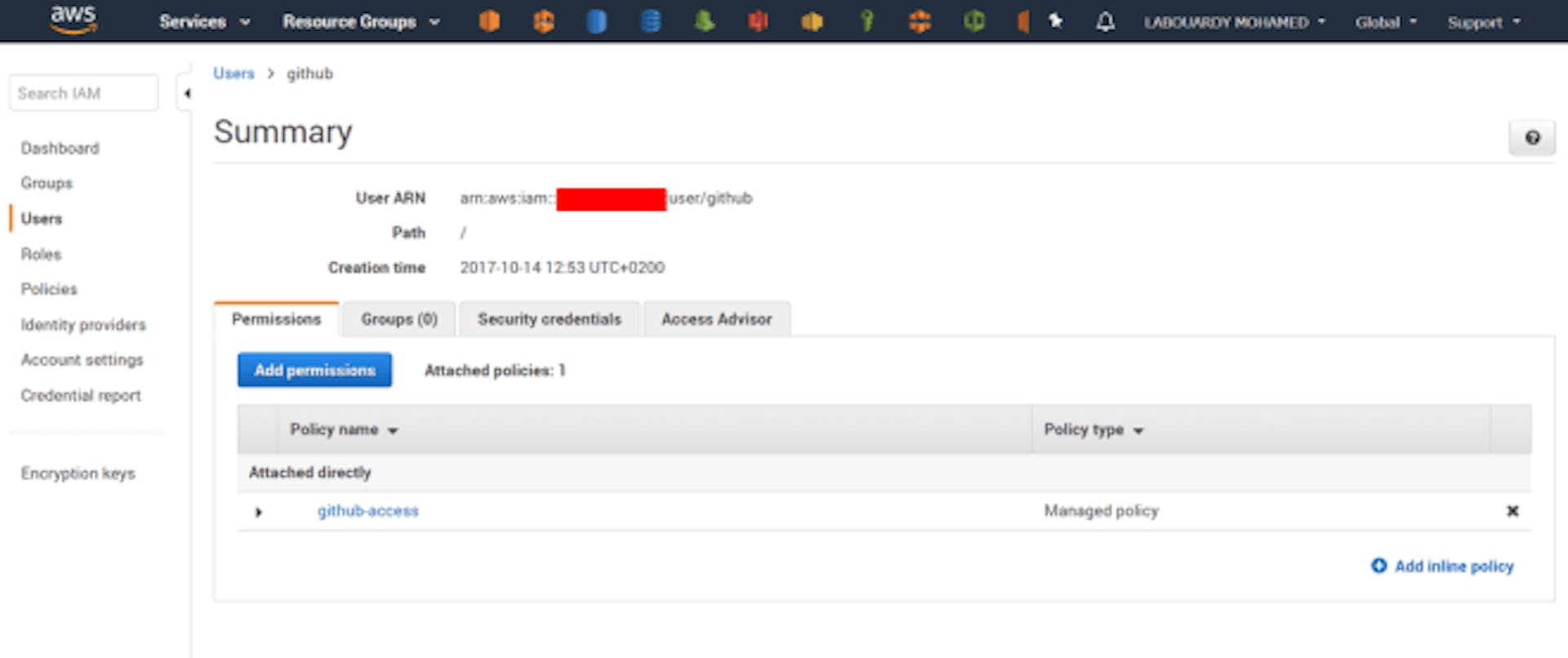Open the green Elastic Beanstalk shortcut icon
Screen dimensions: 1568x658
(x=704, y=21)
